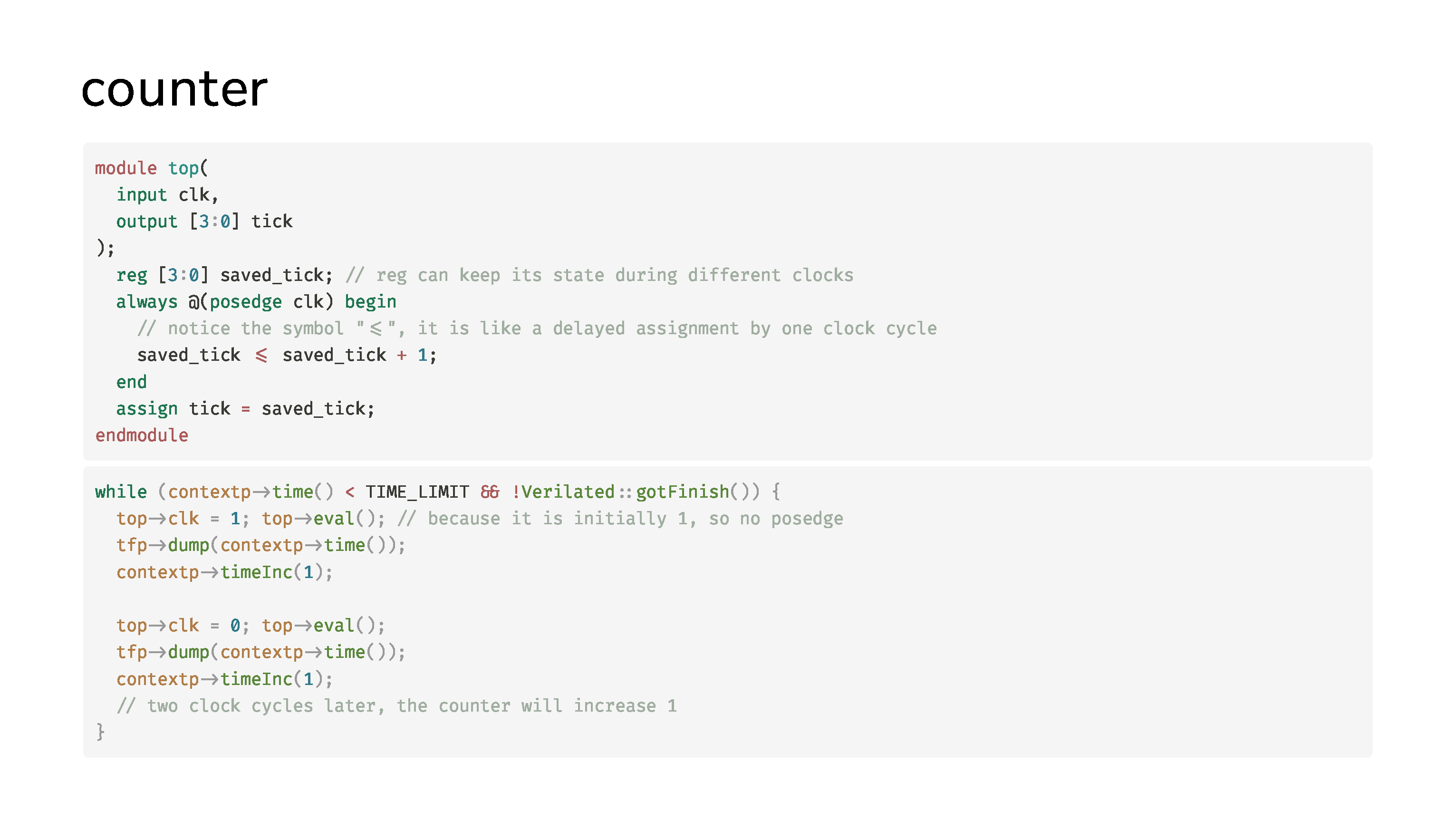Screen dimensions: 1456x820
Task: Click the 'end' keyword of always block
Action: [x=131, y=382]
